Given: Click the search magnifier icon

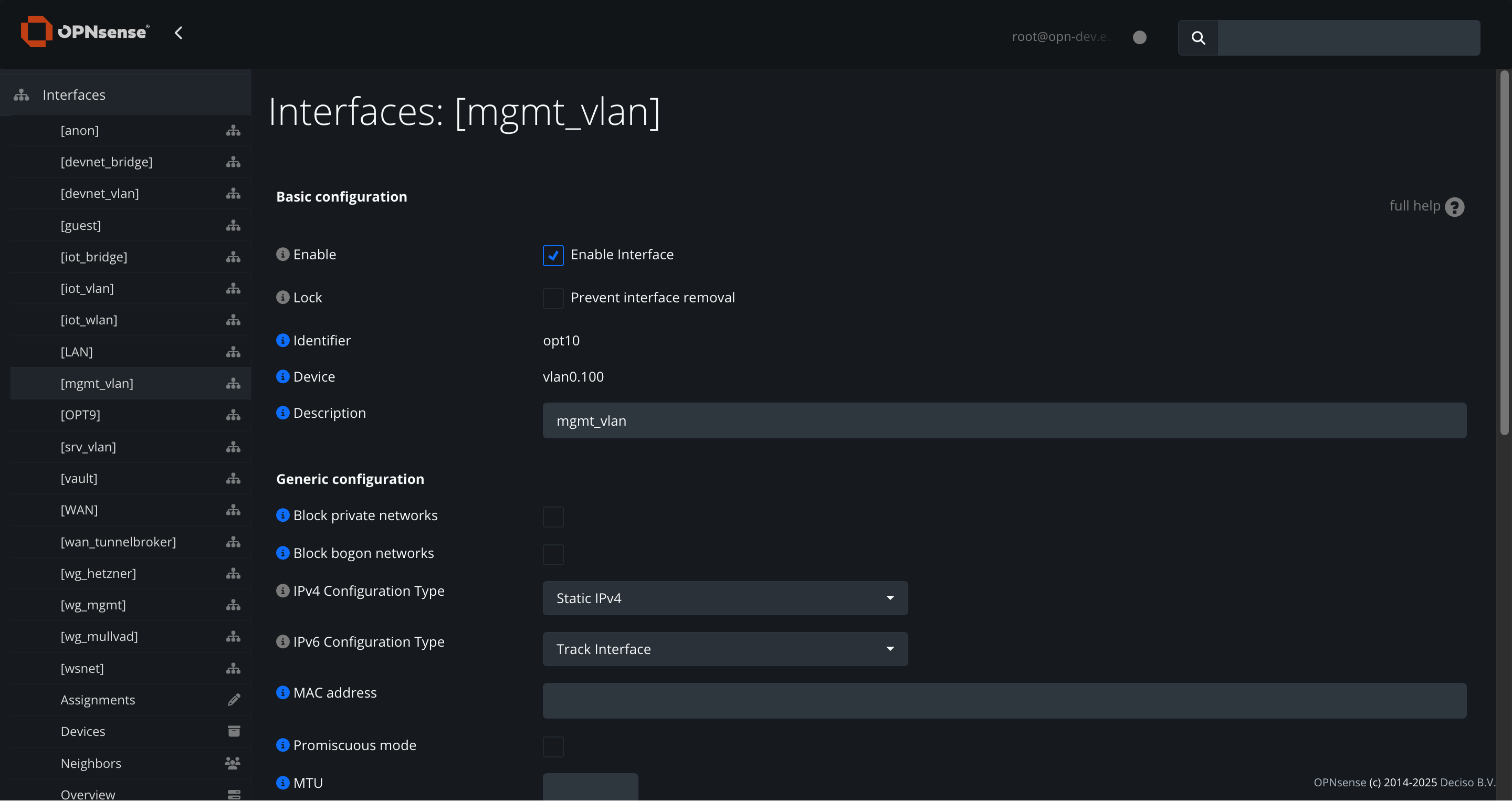Looking at the screenshot, I should [1198, 38].
